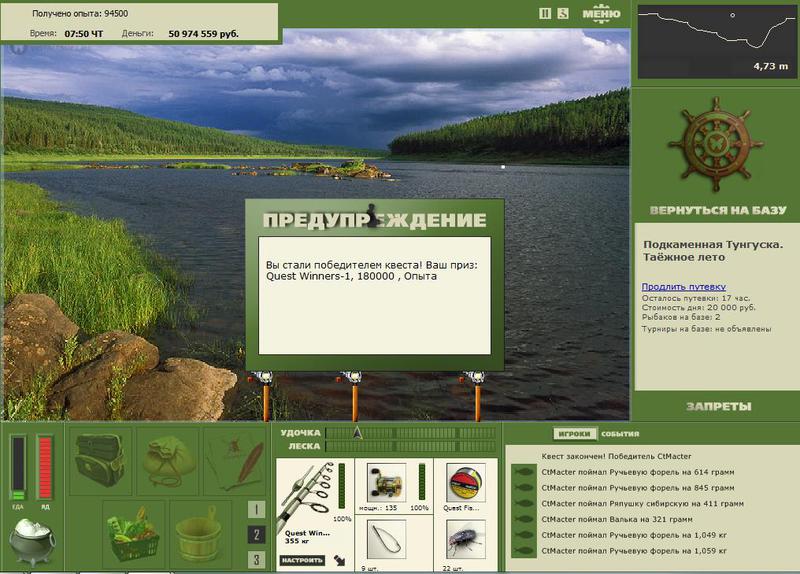Open the ЗАПРЕТЫ section
800x574 pixels.
tap(718, 407)
